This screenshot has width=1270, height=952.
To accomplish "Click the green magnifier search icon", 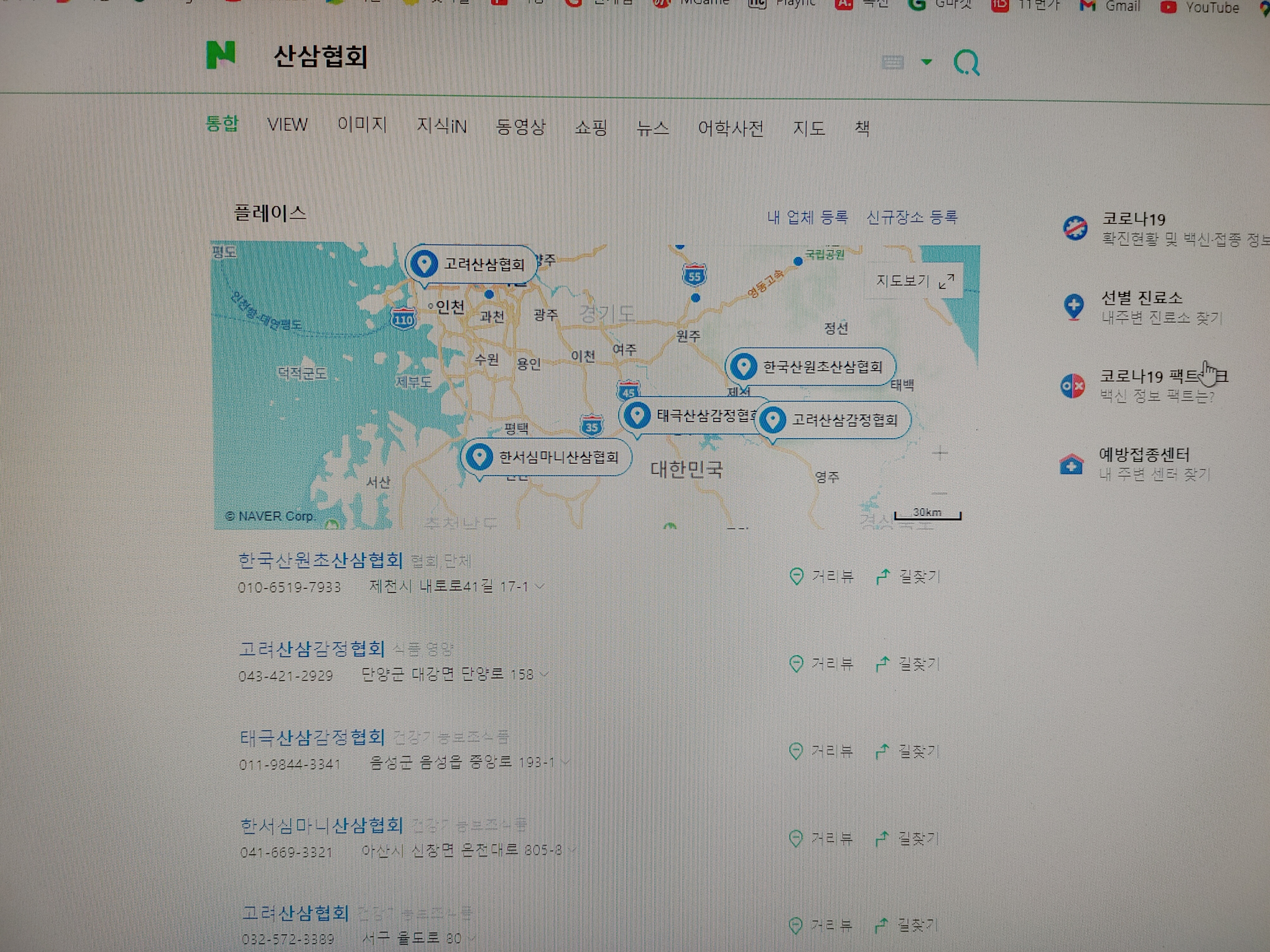I will coord(966,62).
